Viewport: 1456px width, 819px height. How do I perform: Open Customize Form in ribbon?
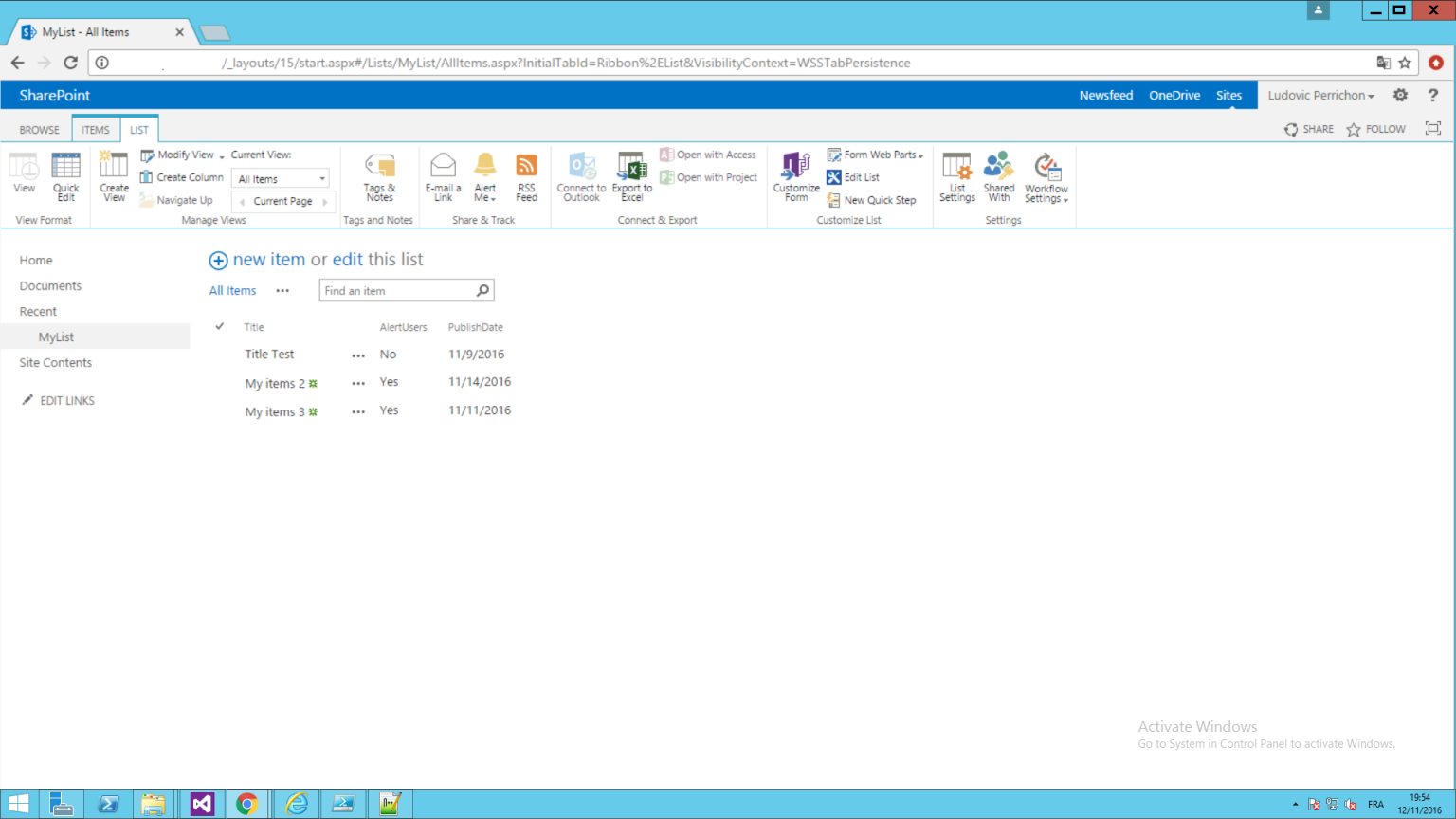click(x=796, y=176)
